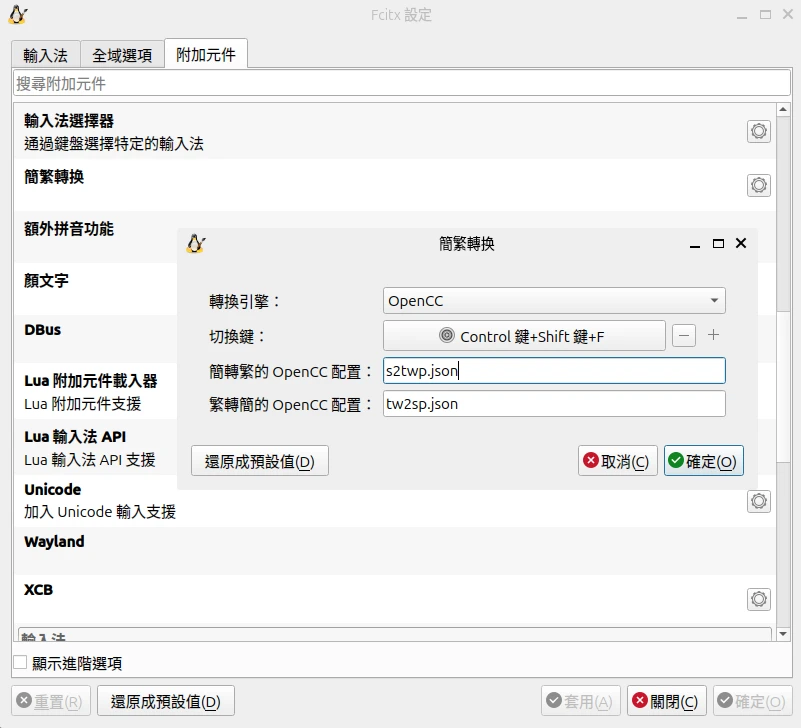Switch to the 全域選項 tab
The image size is (801, 728).
[122, 55]
